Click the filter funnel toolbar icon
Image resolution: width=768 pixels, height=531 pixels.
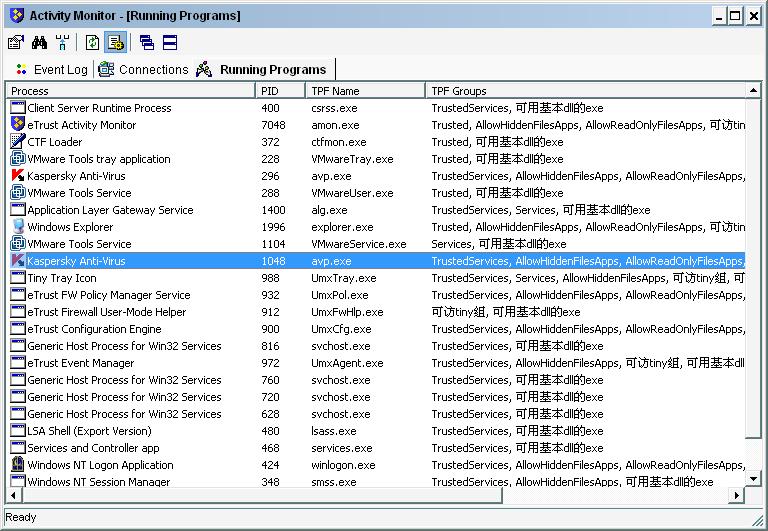point(62,43)
